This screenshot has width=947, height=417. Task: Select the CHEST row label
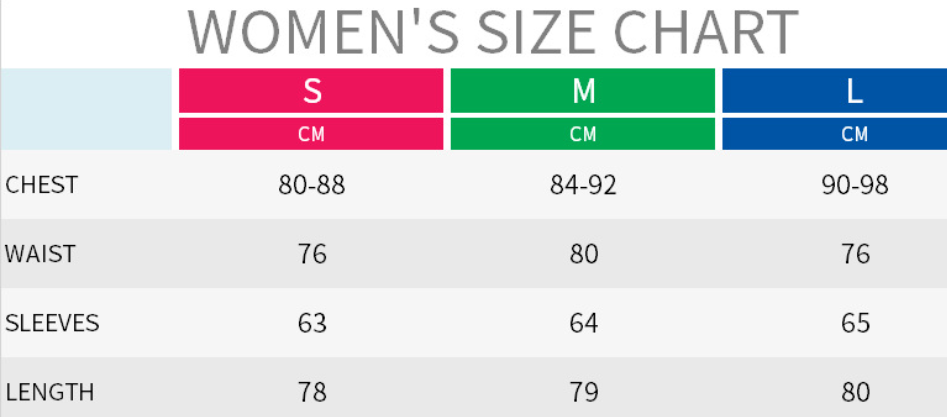(x=41, y=185)
